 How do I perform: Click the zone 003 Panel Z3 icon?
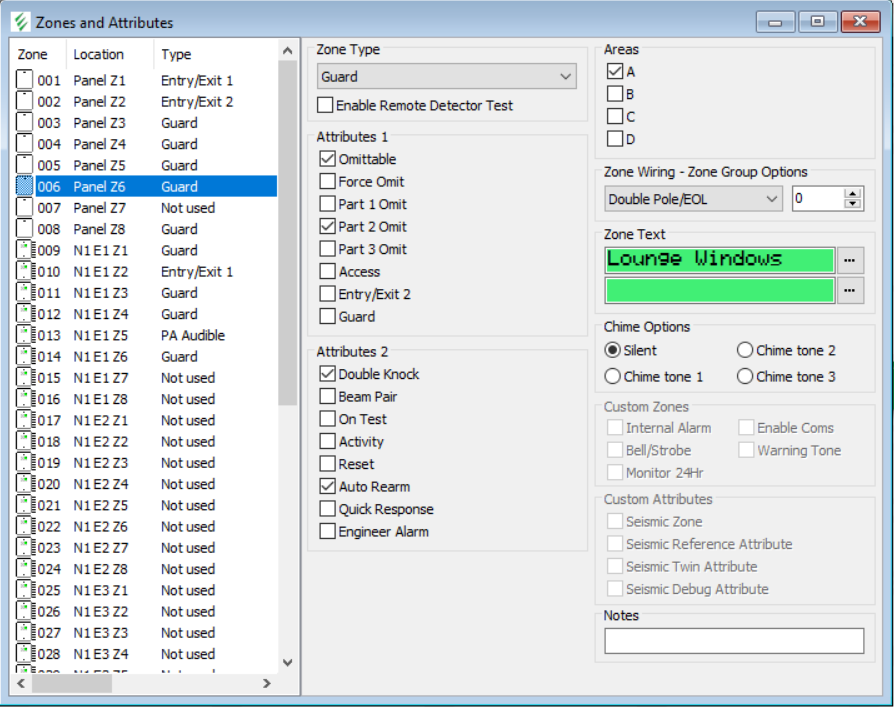pyautogui.click(x=25, y=123)
